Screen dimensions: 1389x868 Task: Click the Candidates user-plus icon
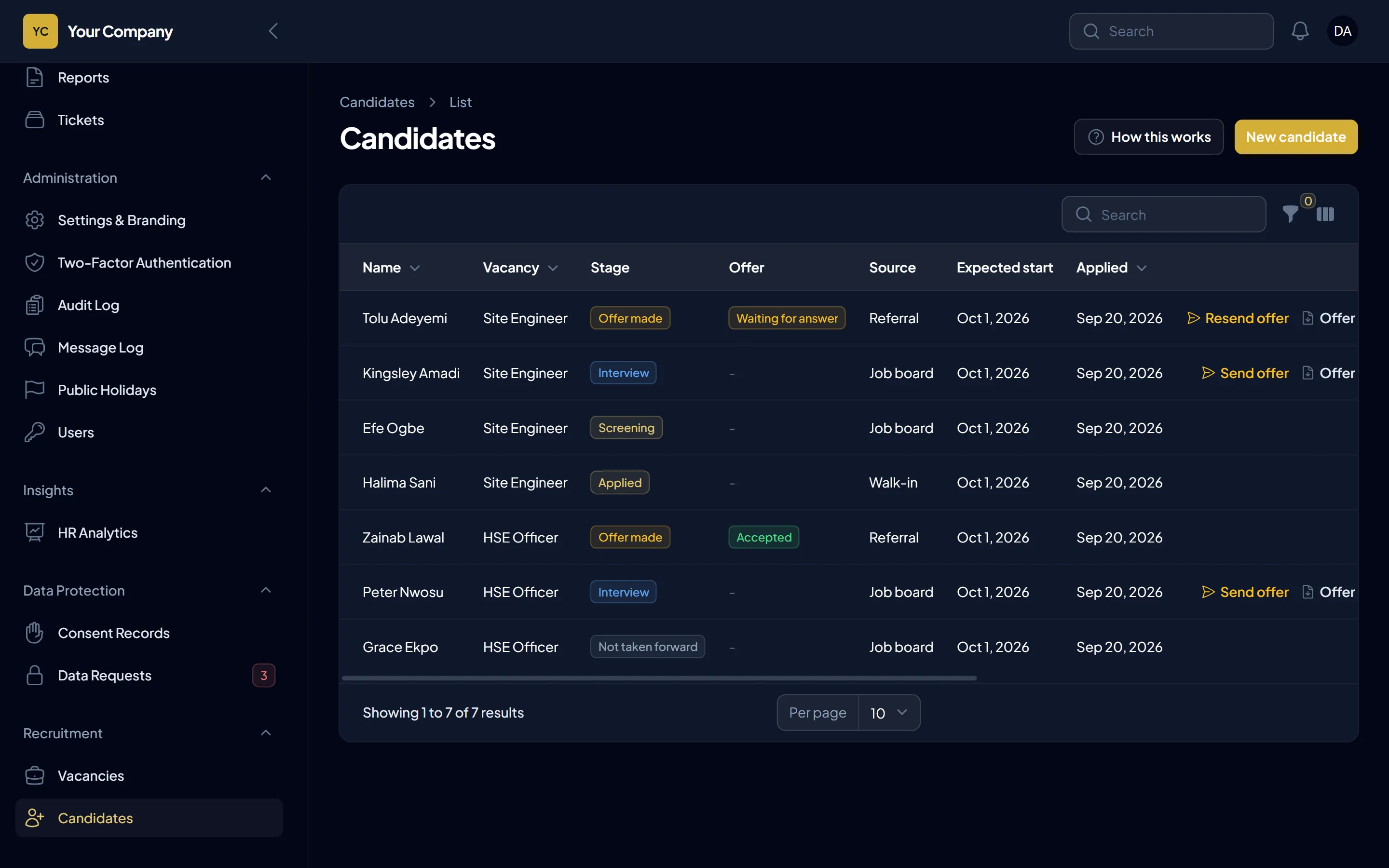34,818
